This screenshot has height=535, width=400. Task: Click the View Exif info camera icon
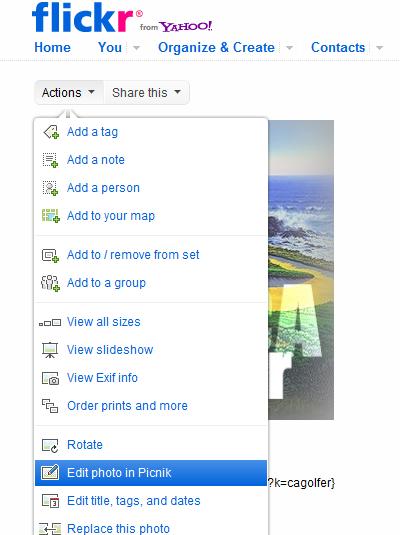[x=51, y=378]
